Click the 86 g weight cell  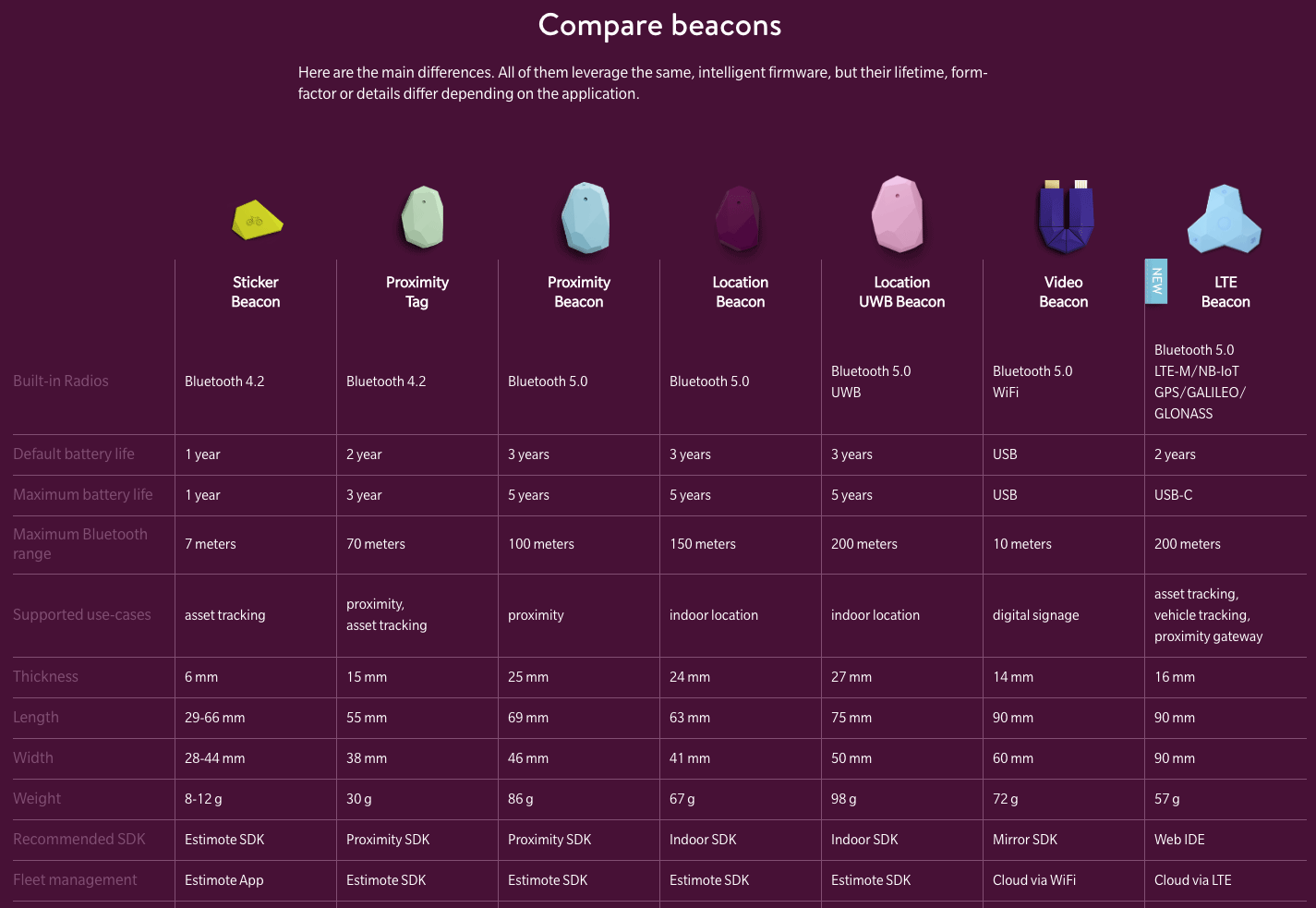[x=521, y=799]
